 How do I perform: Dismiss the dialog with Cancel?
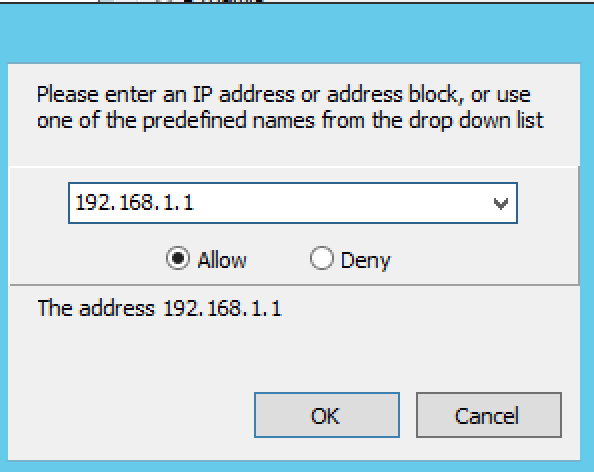click(489, 415)
